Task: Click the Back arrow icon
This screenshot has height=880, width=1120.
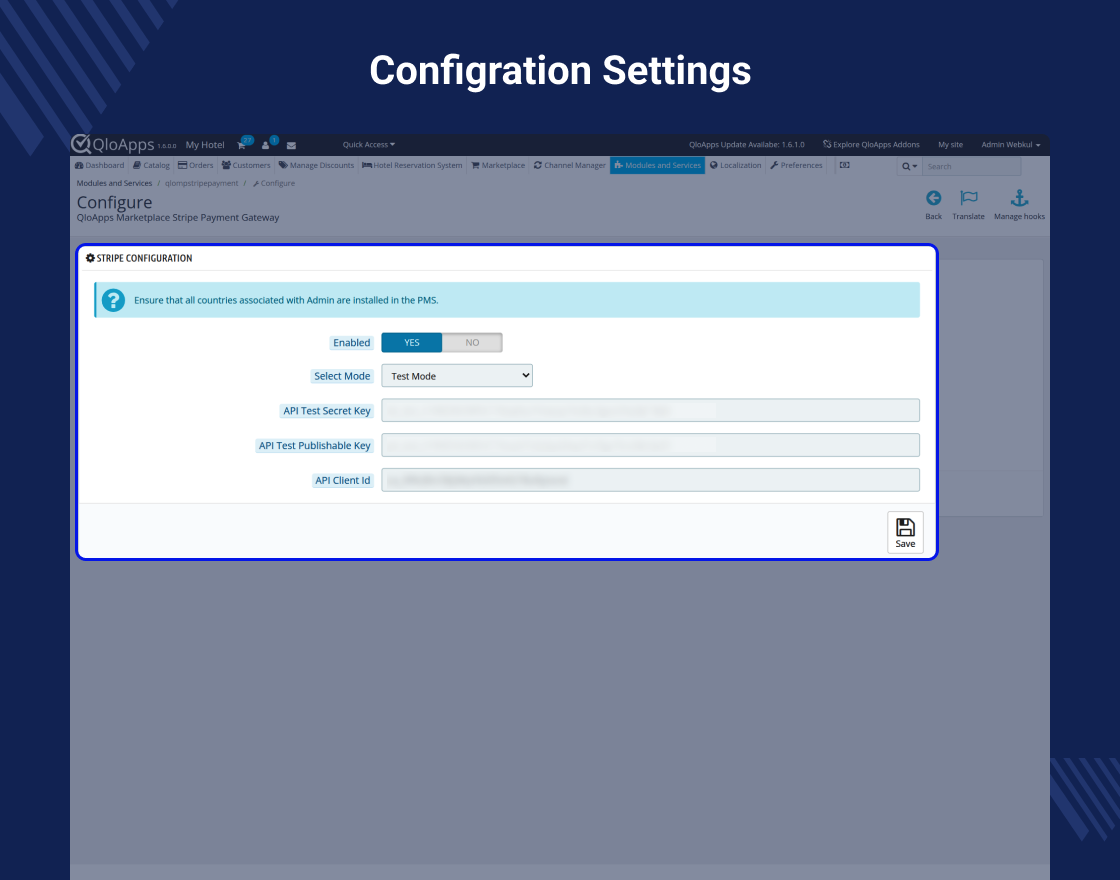Action: tap(934, 198)
